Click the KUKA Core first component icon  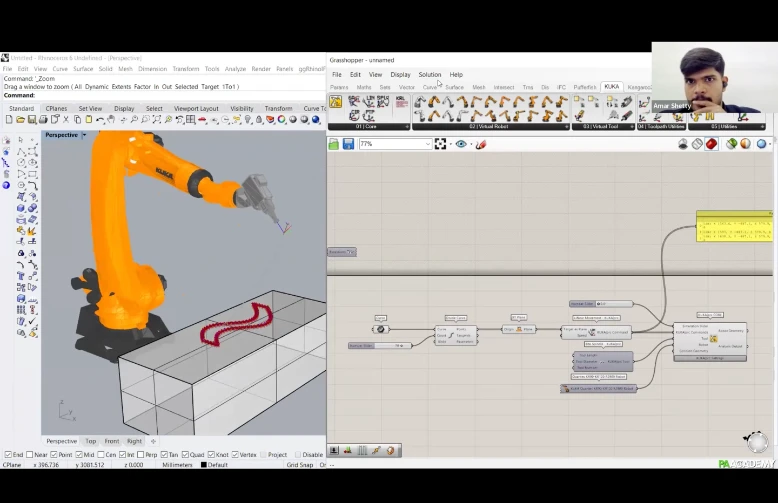click(336, 102)
